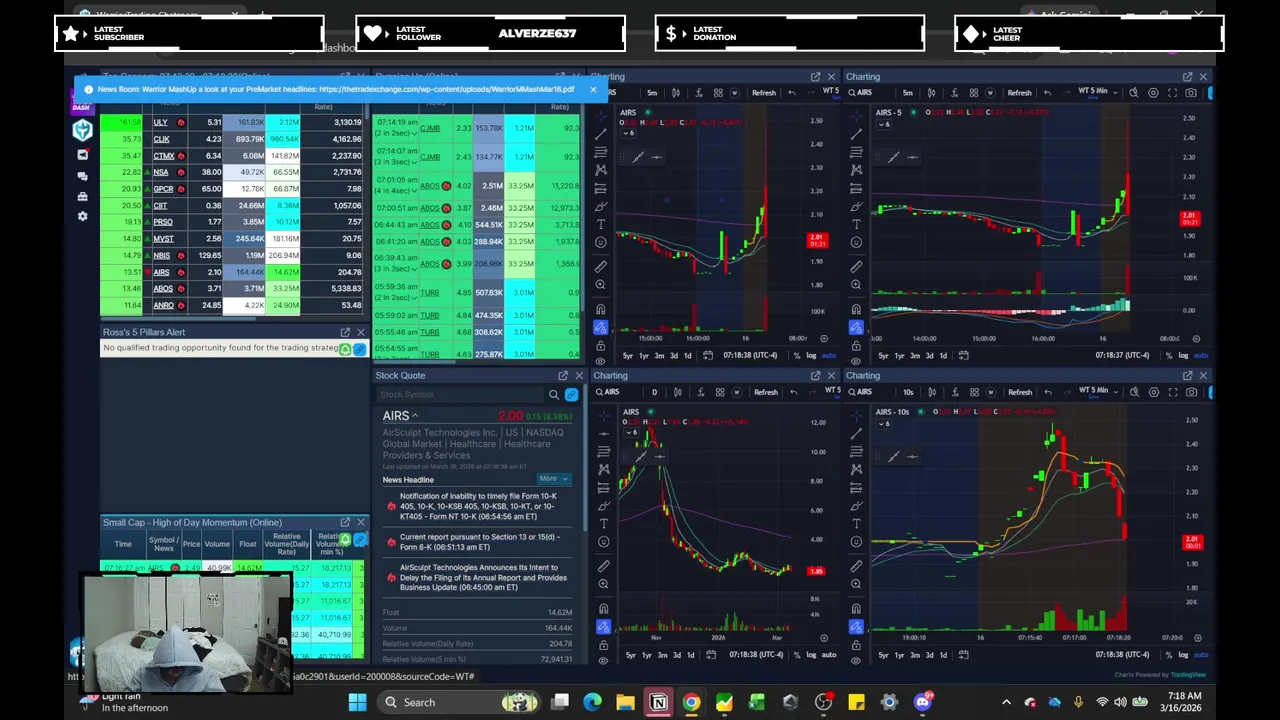Collapse indicator legend '6' in top-left chart

coord(628,133)
